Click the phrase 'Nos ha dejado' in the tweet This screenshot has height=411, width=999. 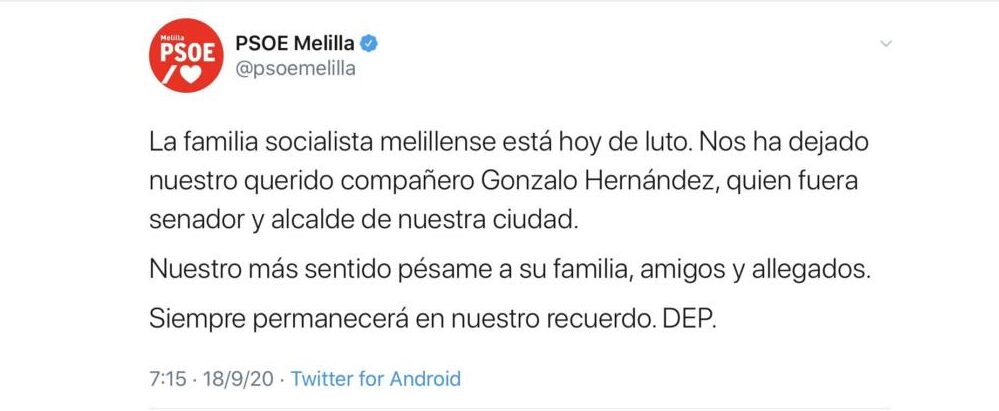(784, 142)
